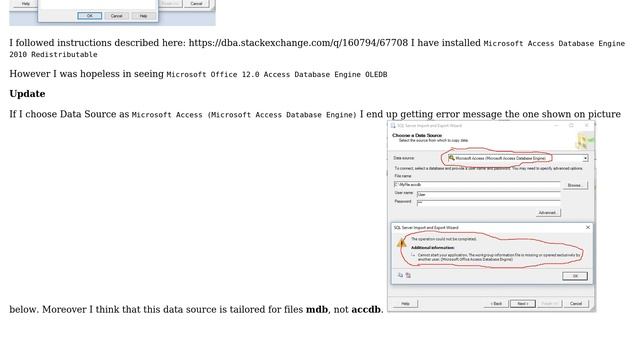Click the show details icon in error dialog
Viewport: 640px width, 360px height.
[408, 276]
